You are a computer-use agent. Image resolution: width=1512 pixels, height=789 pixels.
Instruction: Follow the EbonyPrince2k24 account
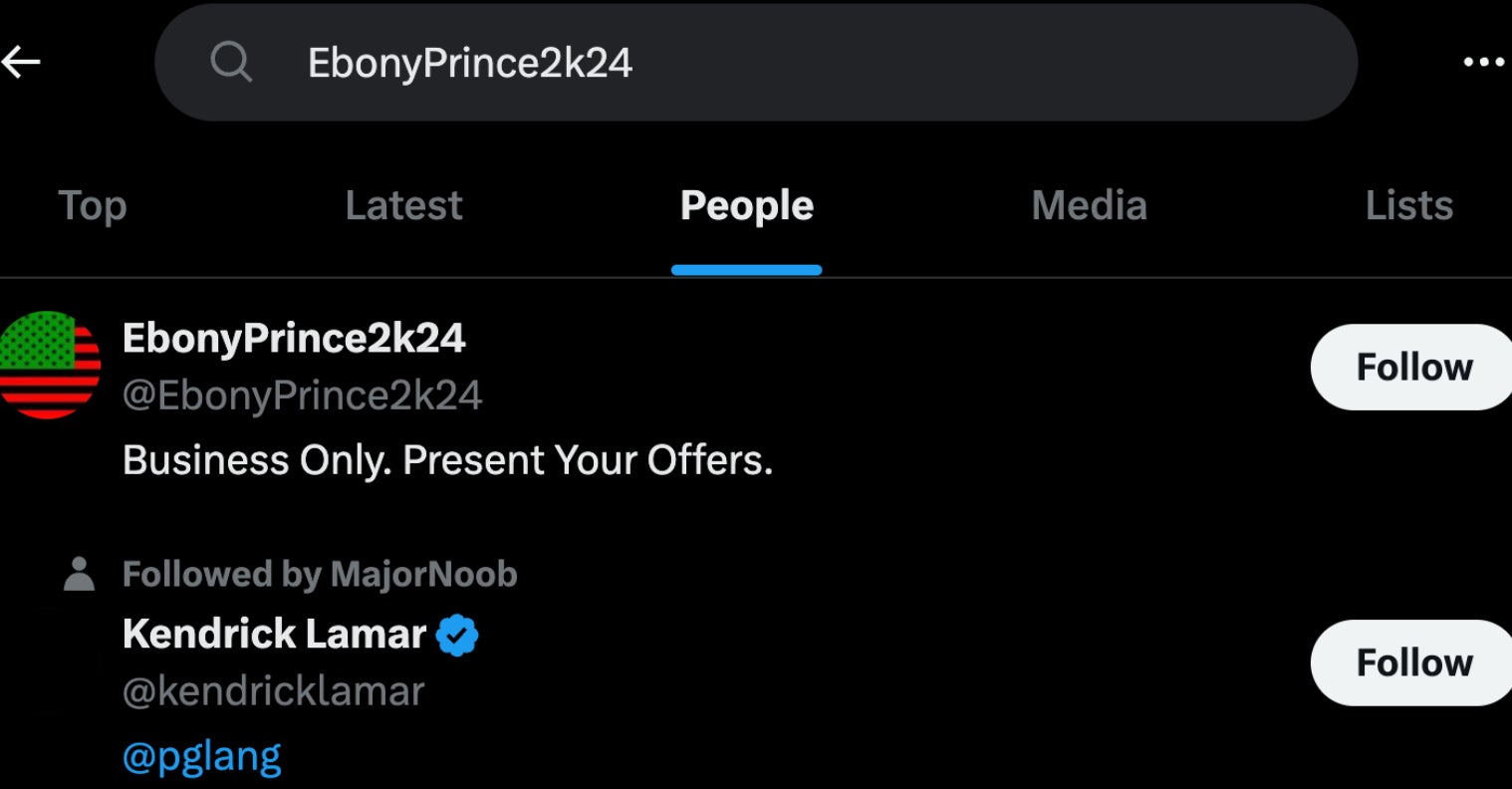pos(1413,367)
